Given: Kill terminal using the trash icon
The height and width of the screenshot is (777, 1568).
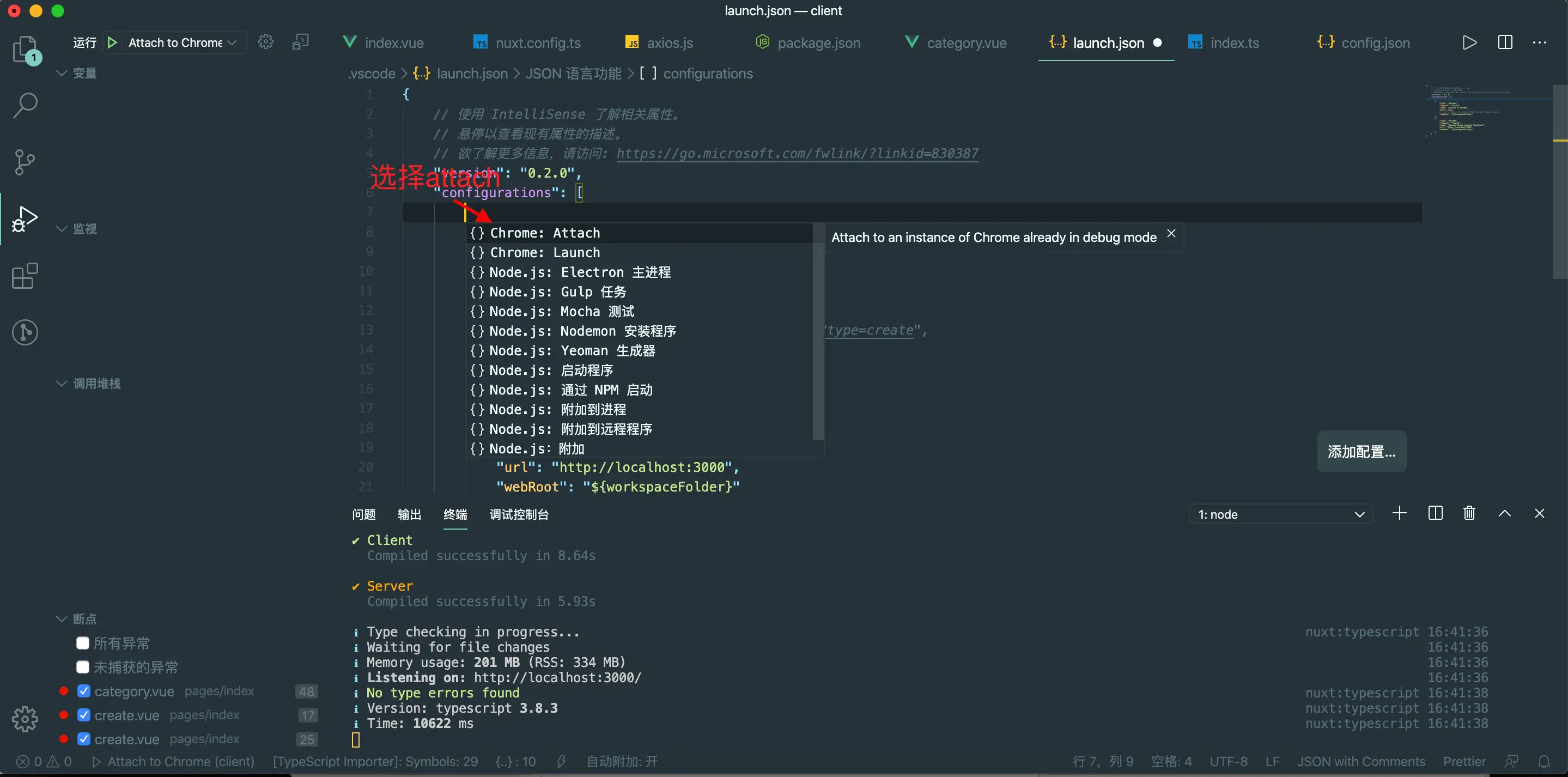Looking at the screenshot, I should pos(1469,513).
